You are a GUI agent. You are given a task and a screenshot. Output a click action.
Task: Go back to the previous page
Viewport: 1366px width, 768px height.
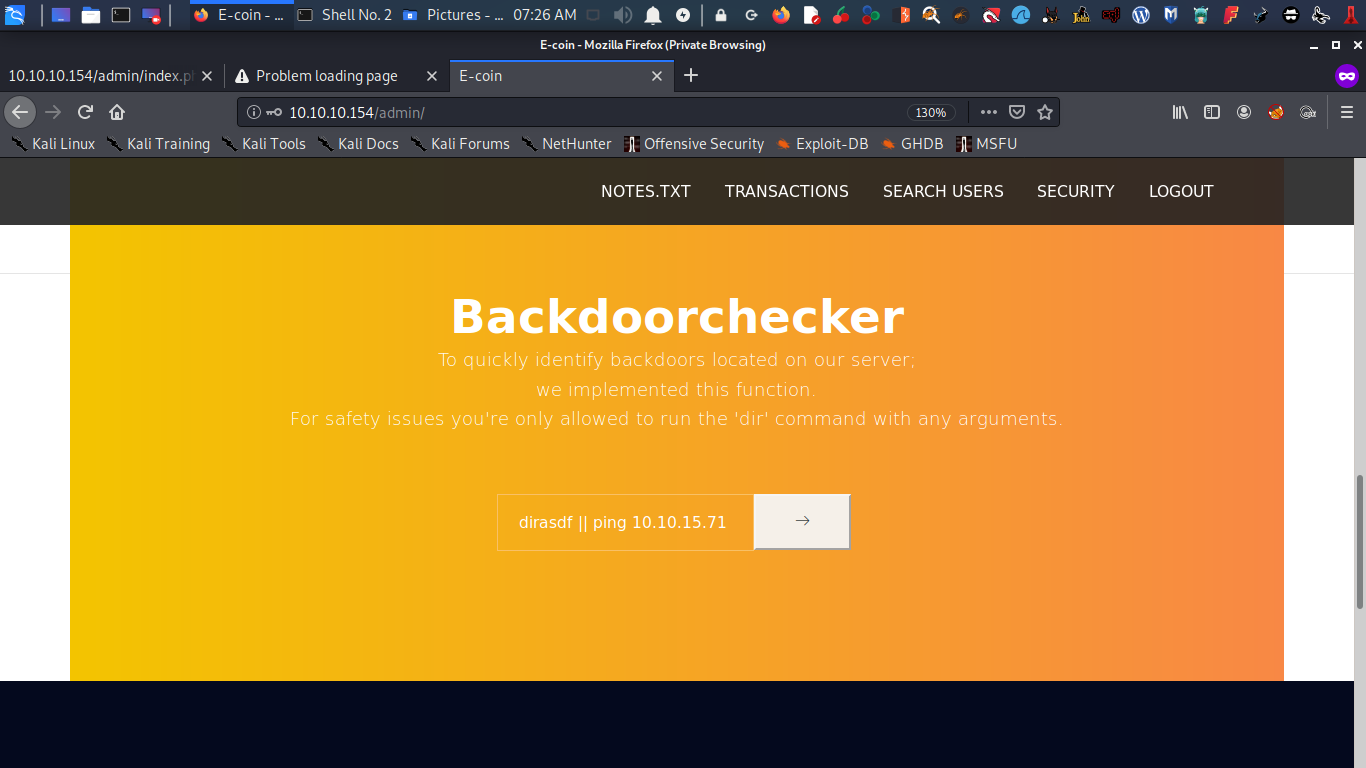pos(20,112)
